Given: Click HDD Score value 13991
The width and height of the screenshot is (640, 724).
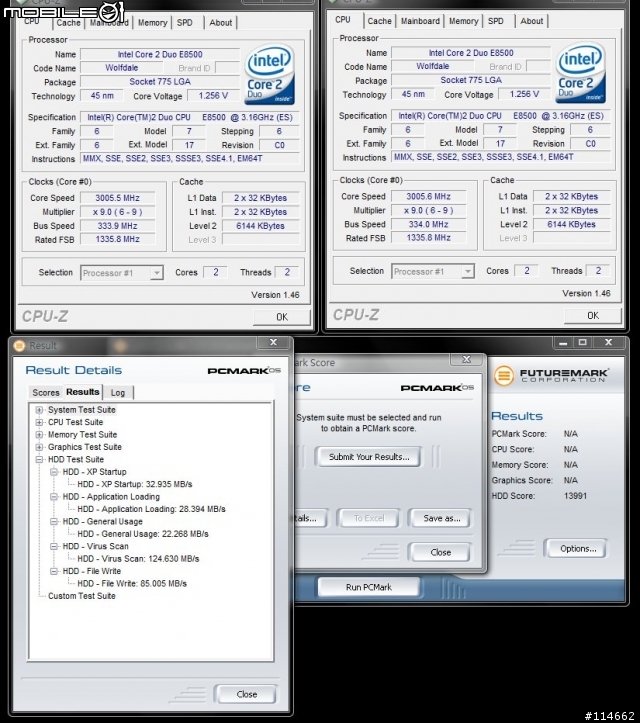Looking at the screenshot, I should (575, 496).
